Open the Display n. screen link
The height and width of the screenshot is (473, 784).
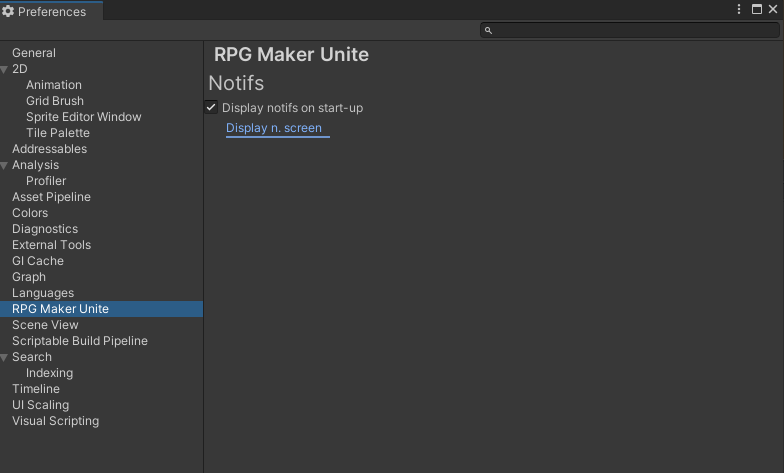274,128
